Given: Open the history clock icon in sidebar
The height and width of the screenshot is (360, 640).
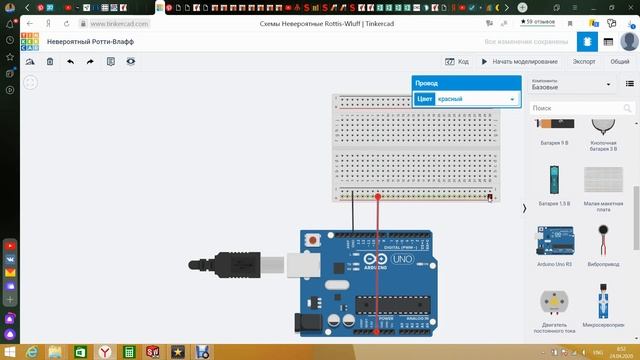Looking at the screenshot, I should pos(10,40).
